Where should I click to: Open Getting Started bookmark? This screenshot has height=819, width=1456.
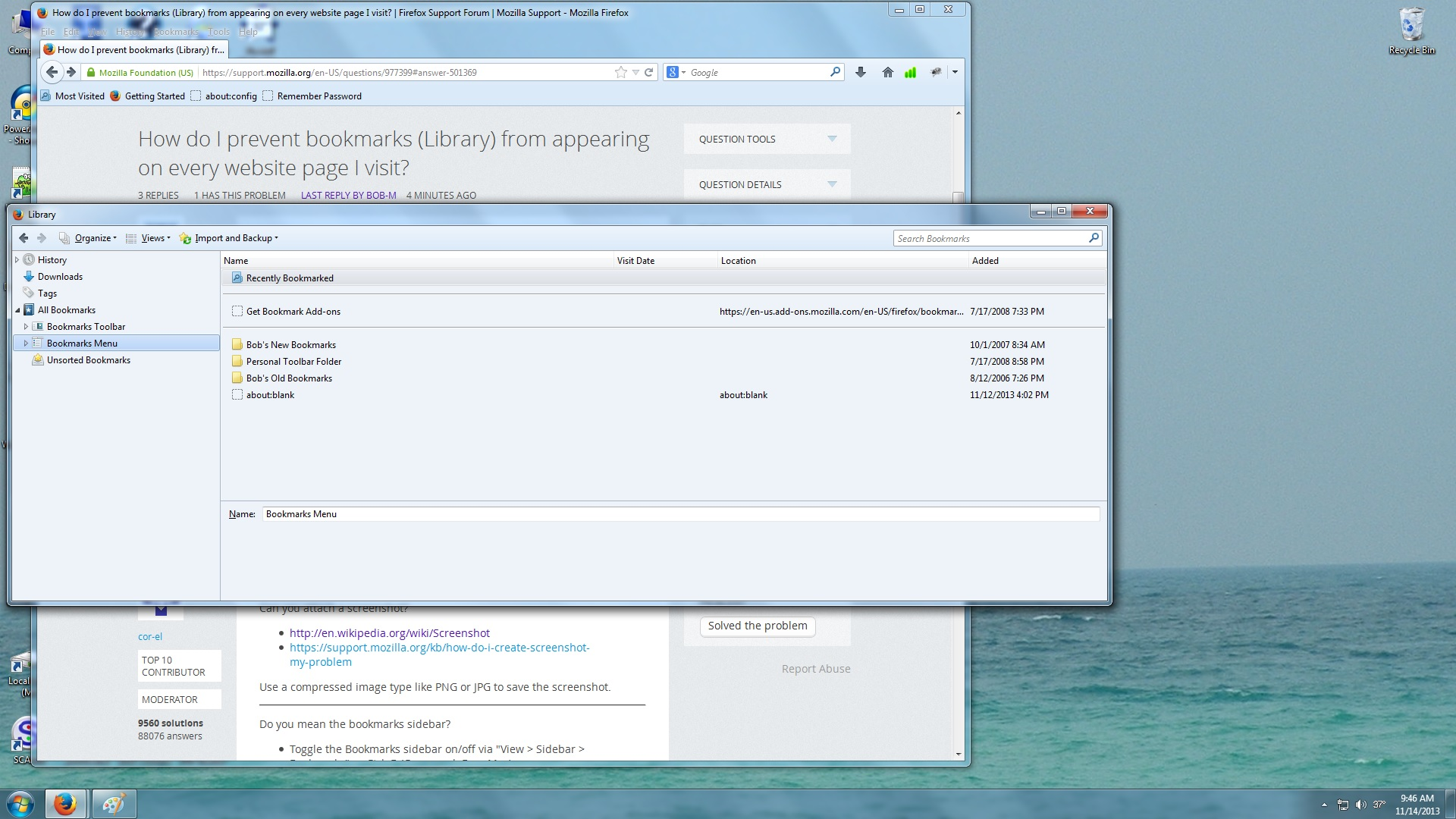(x=147, y=96)
